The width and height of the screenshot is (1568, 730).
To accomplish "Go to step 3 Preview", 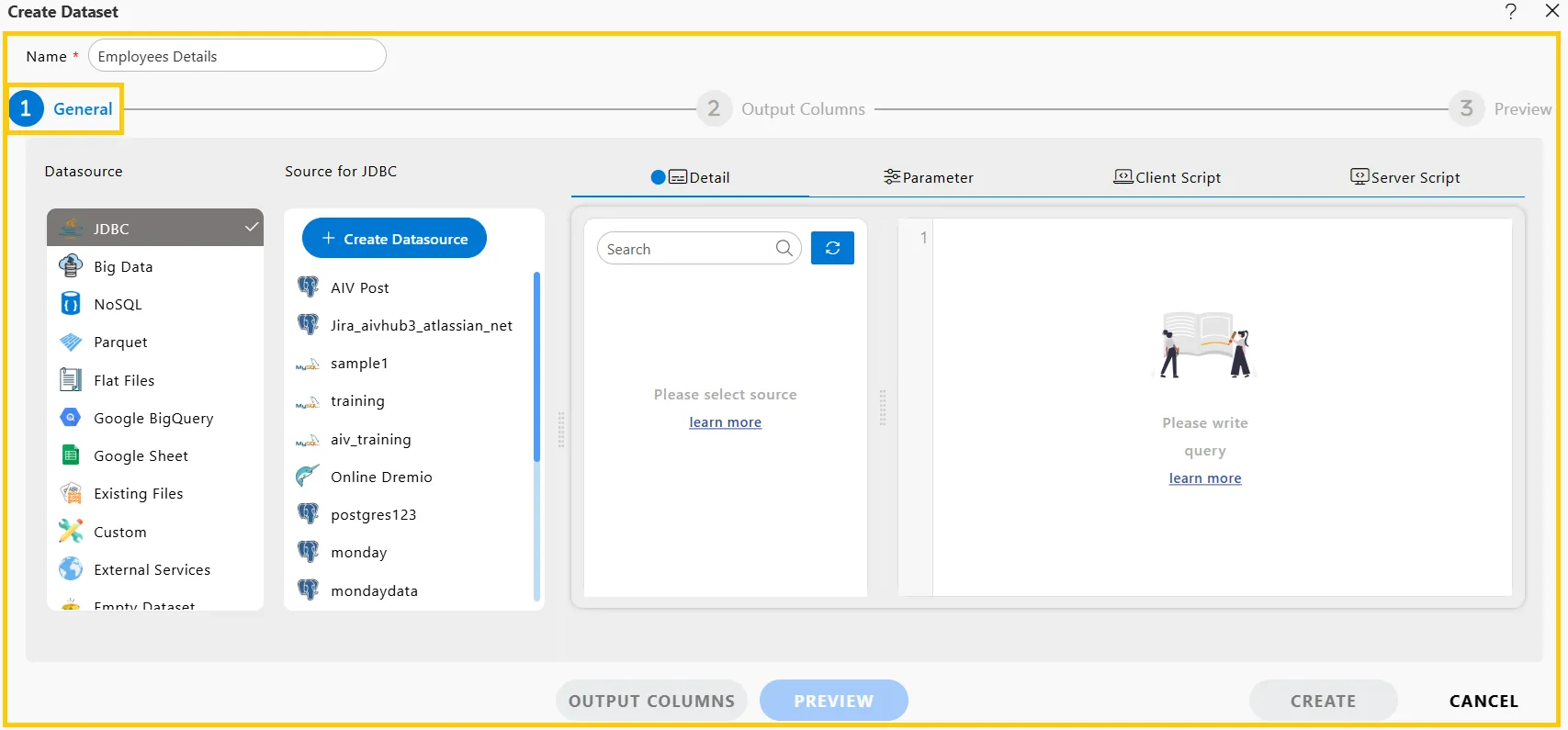I will [x=1500, y=108].
